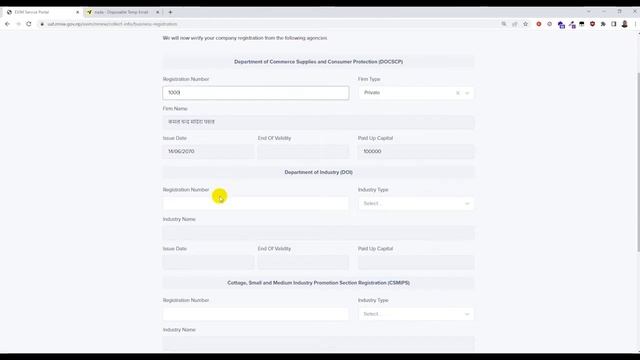
Task: Switch to the Disposable Temp Email tab
Action: (x=123, y=12)
